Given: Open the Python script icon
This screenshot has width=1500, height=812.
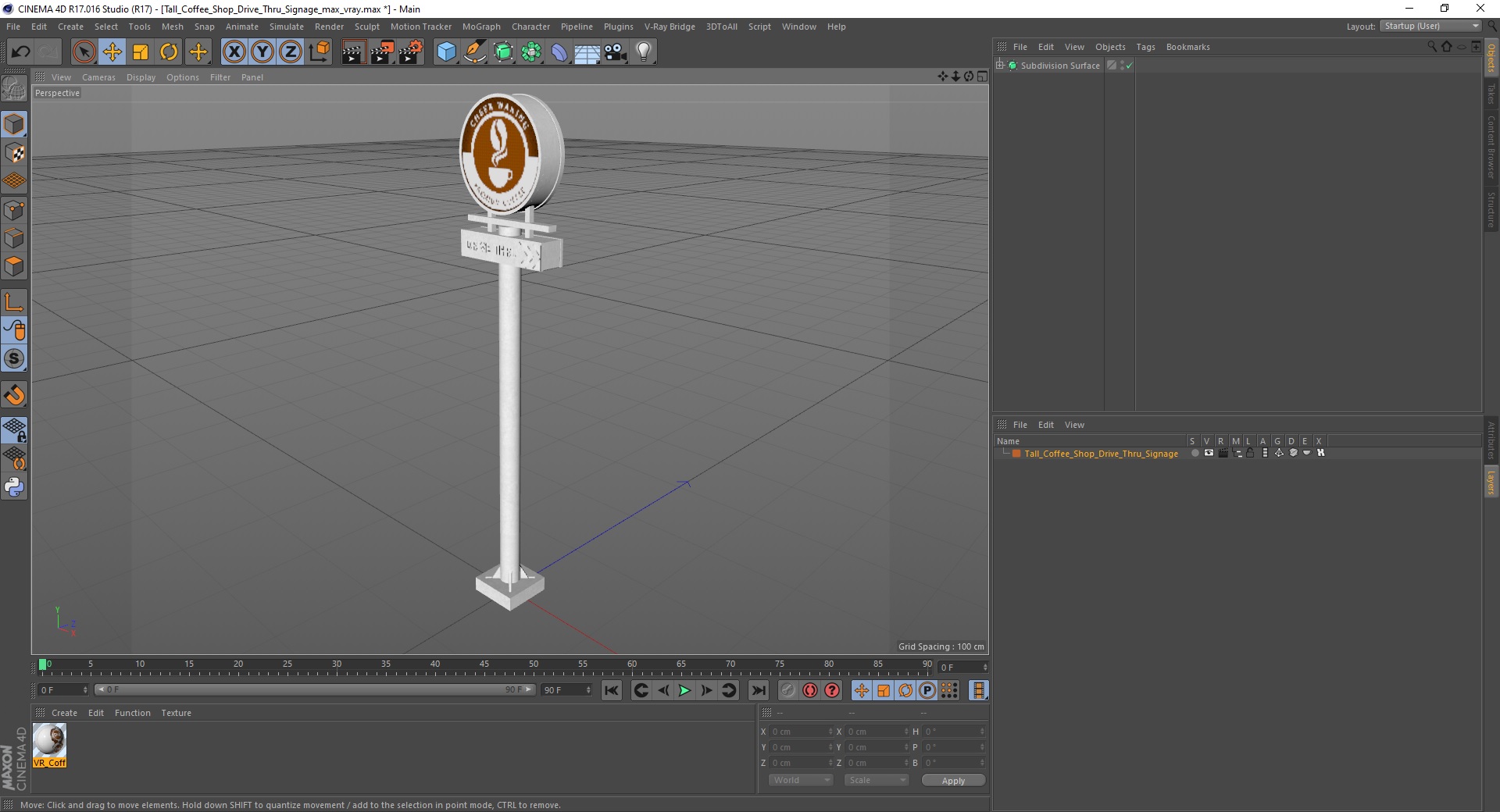Looking at the screenshot, I should click(14, 487).
